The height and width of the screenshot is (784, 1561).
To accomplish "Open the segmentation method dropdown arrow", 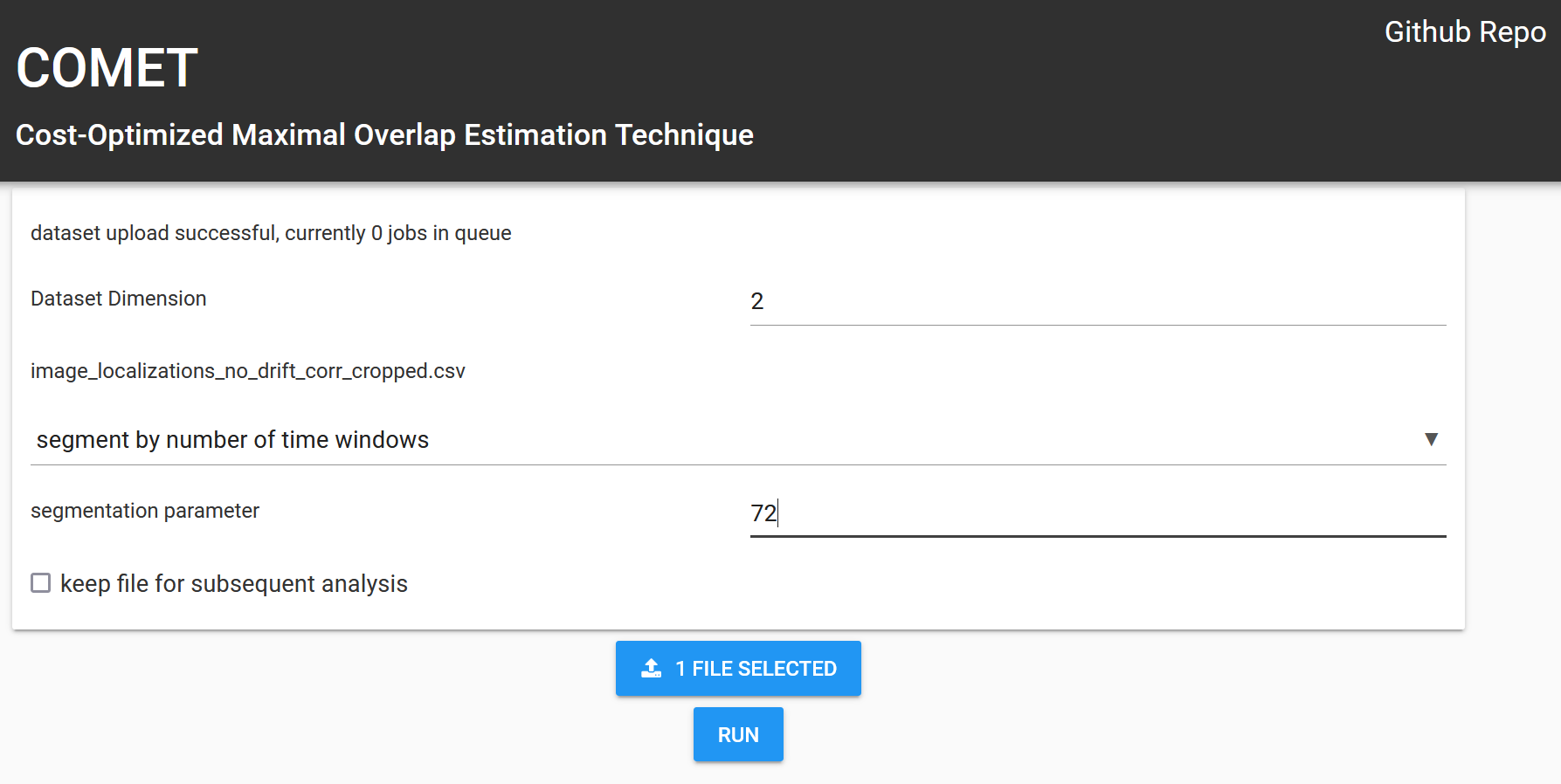I will [1431, 439].
